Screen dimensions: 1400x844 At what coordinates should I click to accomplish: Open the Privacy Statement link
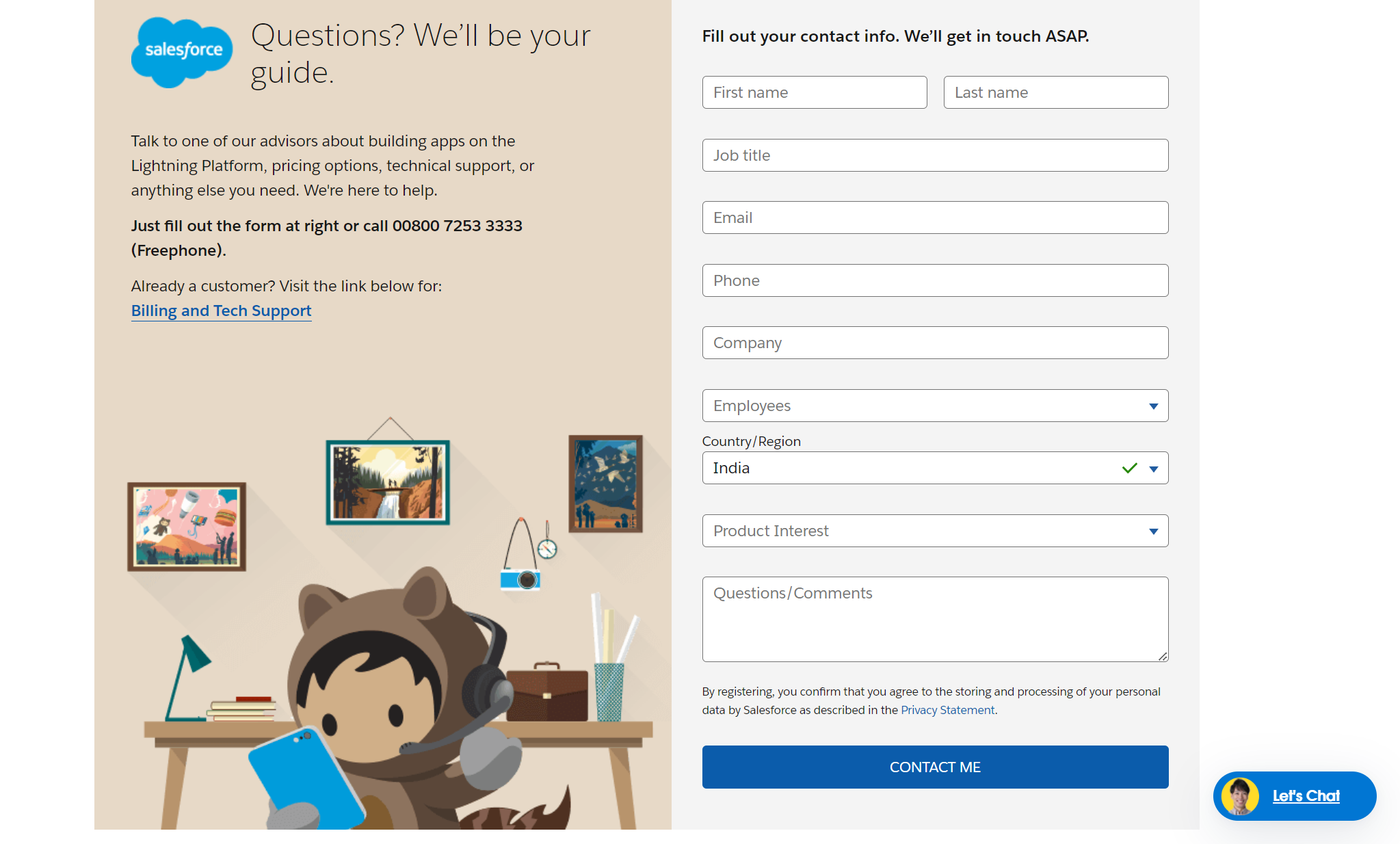tap(947, 711)
